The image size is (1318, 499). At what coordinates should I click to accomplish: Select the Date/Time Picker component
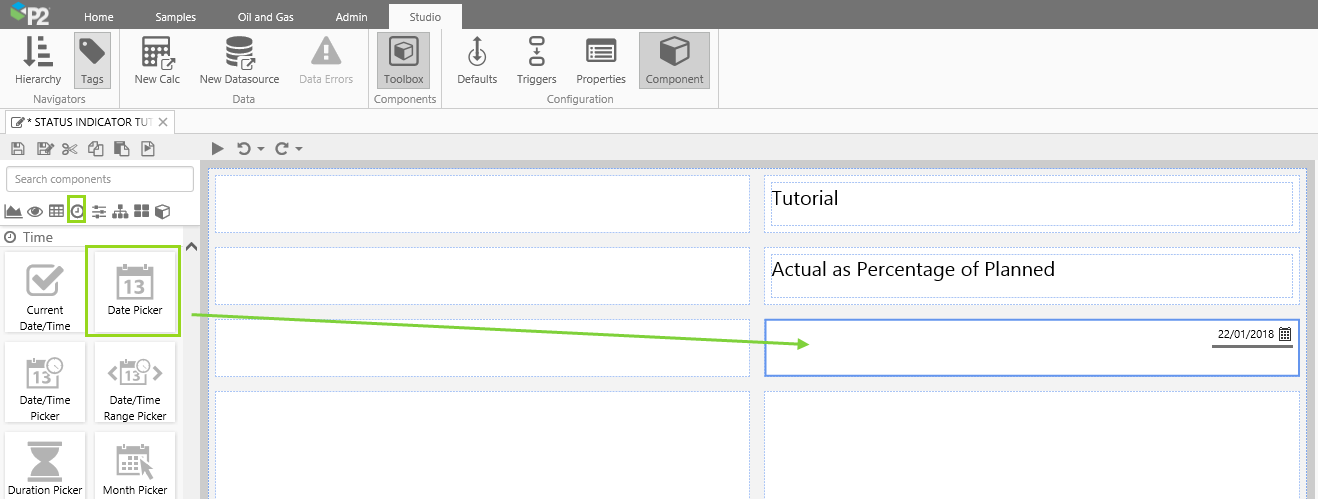point(45,382)
